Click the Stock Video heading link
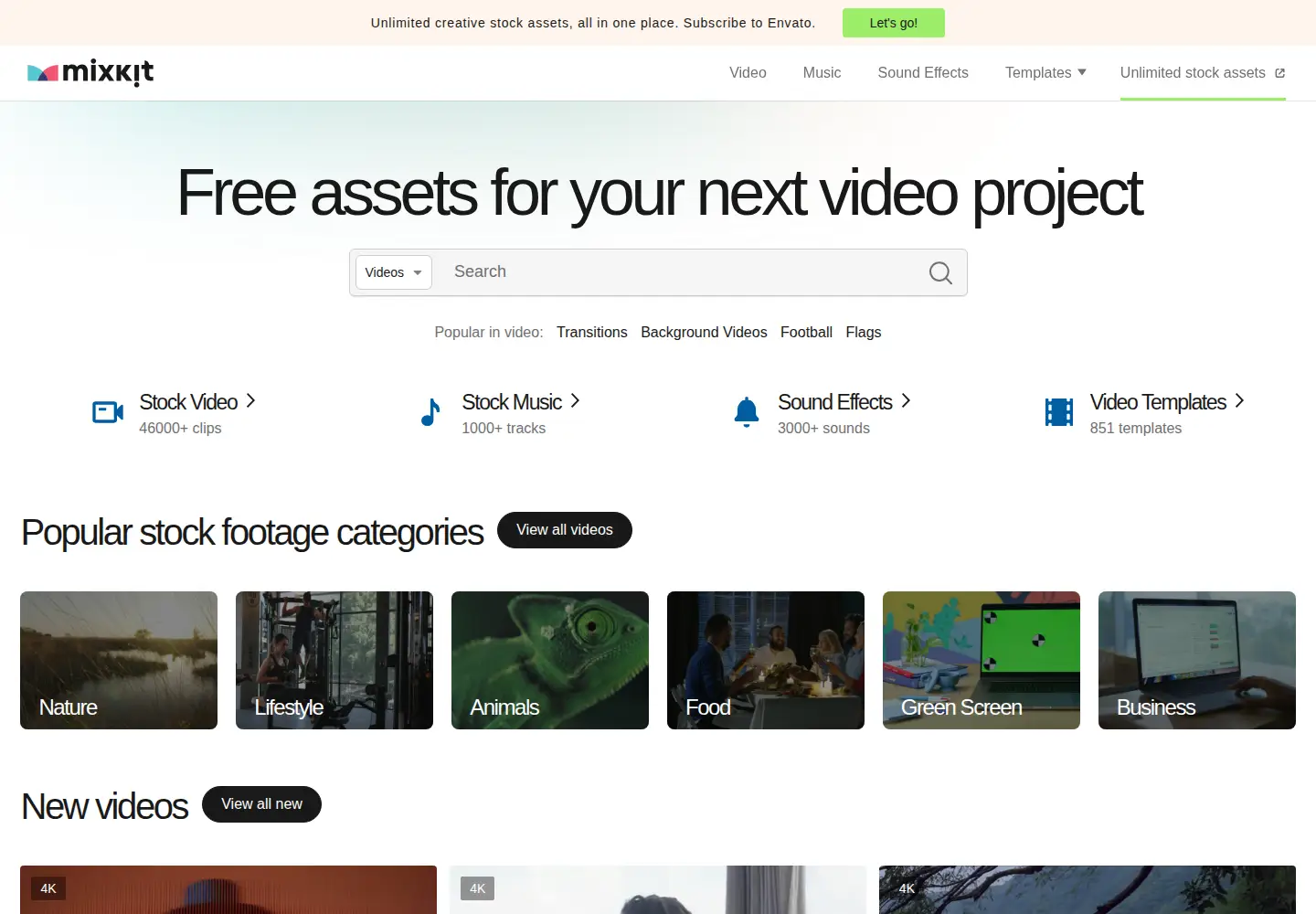Screen dimensions: 1316x914 [x=188, y=402]
